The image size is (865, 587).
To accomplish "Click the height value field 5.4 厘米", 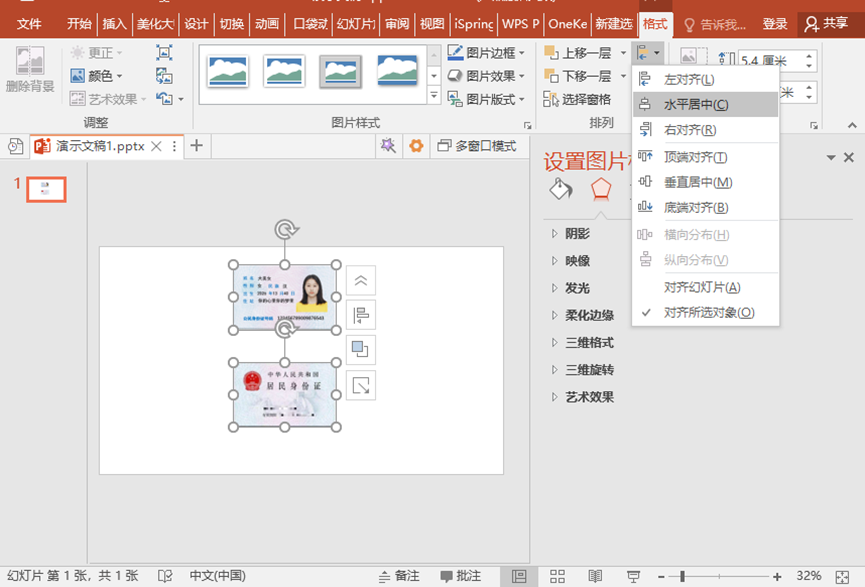I will coord(769,61).
